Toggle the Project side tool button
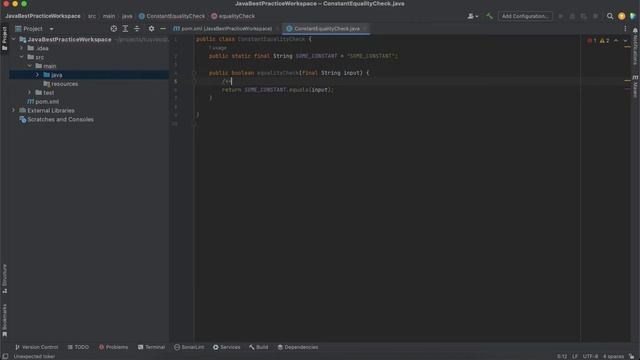This screenshot has height=360, width=640. pyautogui.click(x=4, y=38)
